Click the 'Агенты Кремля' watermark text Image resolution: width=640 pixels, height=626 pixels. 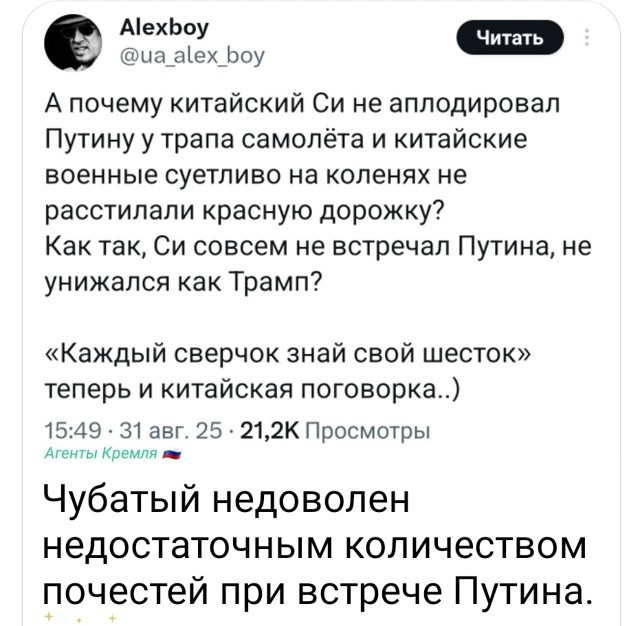[100, 453]
